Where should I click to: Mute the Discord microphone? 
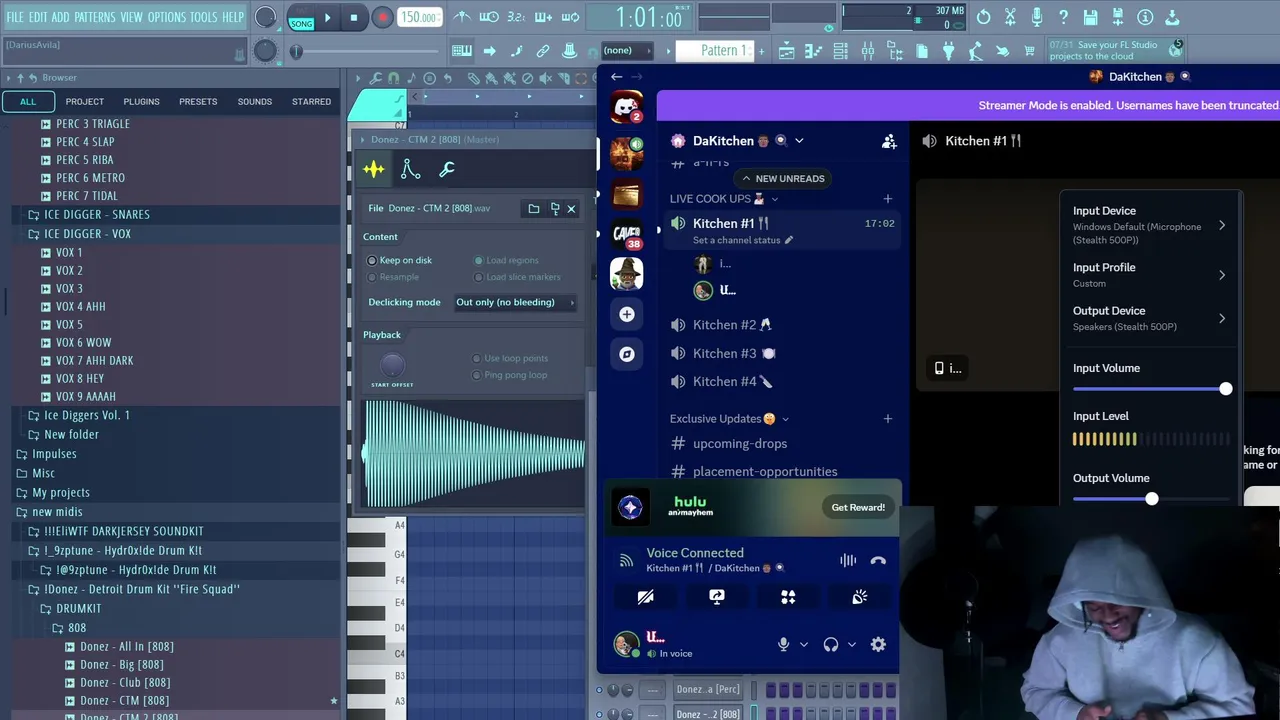point(784,645)
